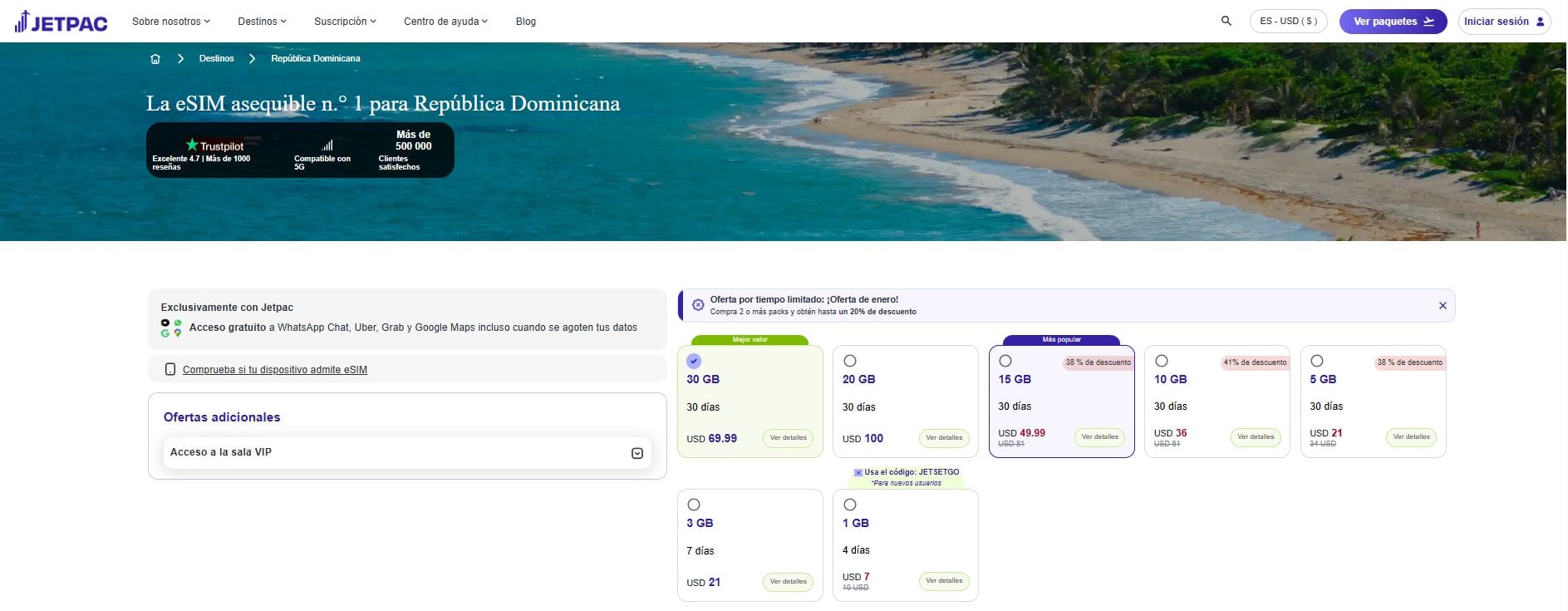1568x611 pixels.
Task: Click the Jetpac logo
Action: [61, 22]
